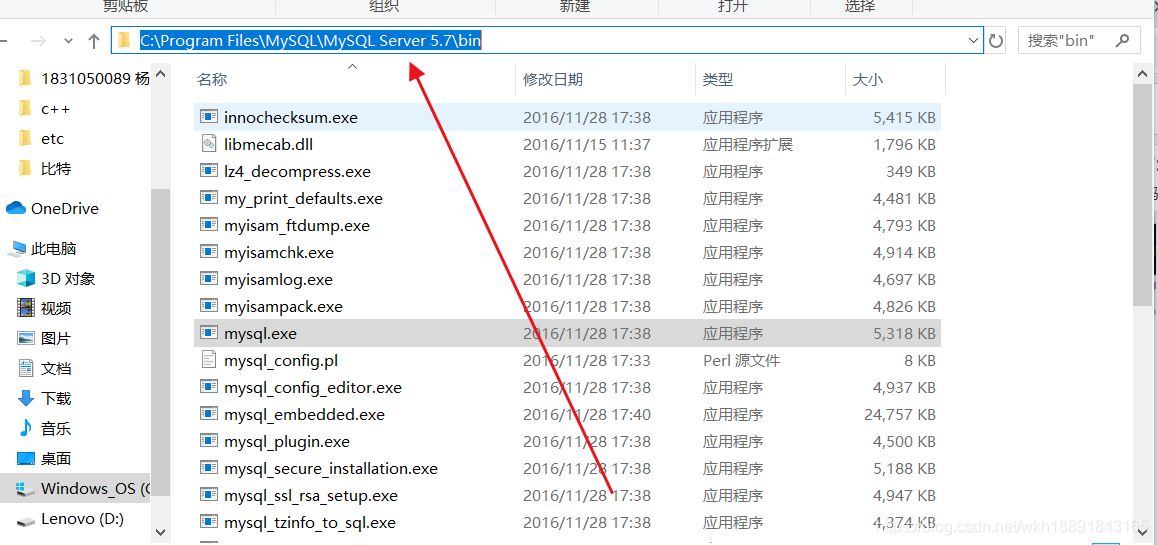Click the 打开 ribbon group label
The image size is (1158, 545).
click(733, 7)
